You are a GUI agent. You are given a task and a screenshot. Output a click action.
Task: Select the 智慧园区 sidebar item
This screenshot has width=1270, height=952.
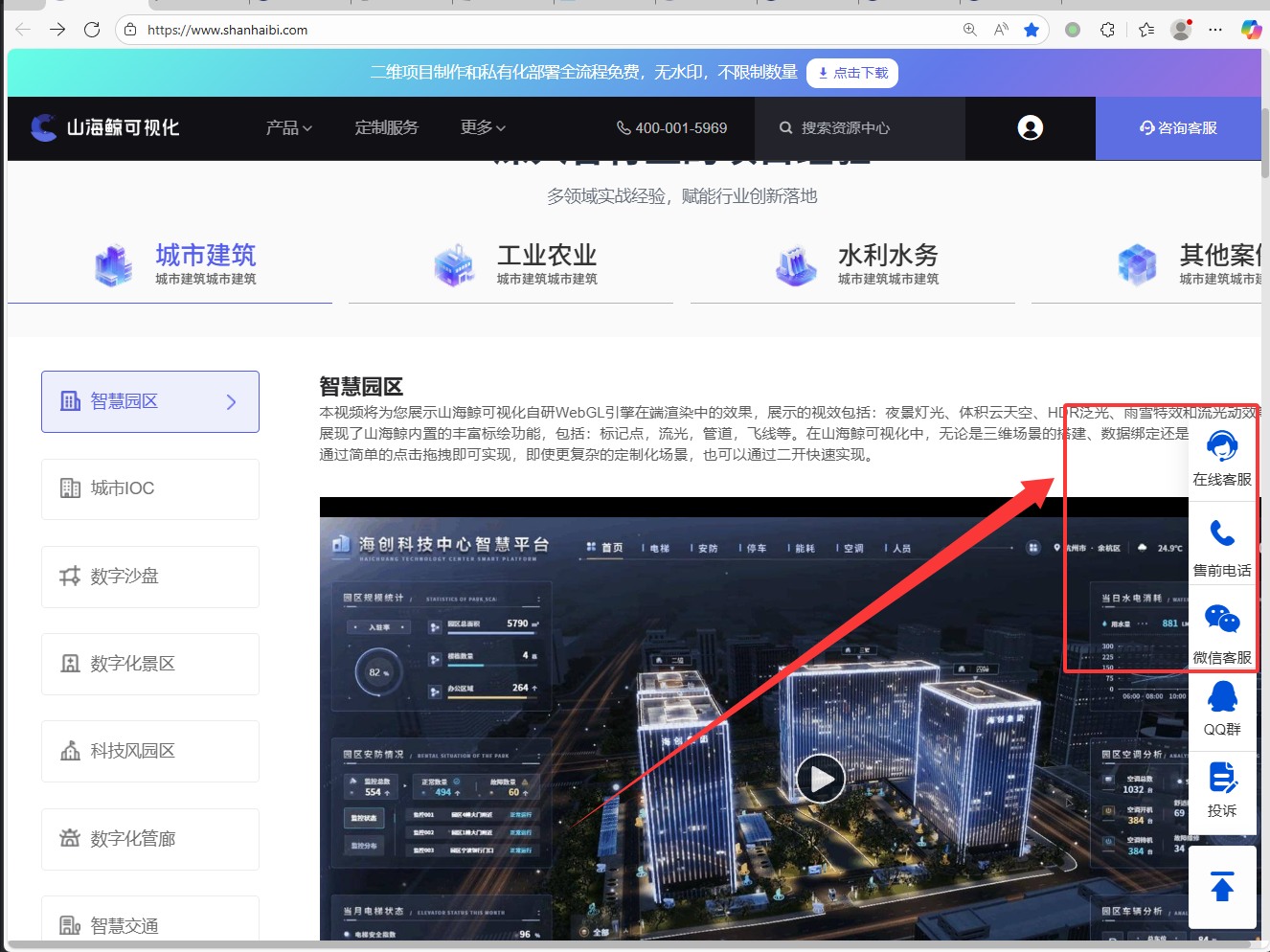pos(150,401)
